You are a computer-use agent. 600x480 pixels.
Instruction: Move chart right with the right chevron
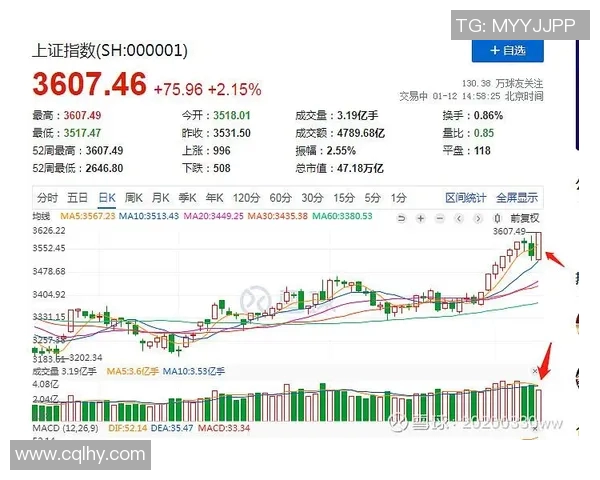[x=478, y=219]
